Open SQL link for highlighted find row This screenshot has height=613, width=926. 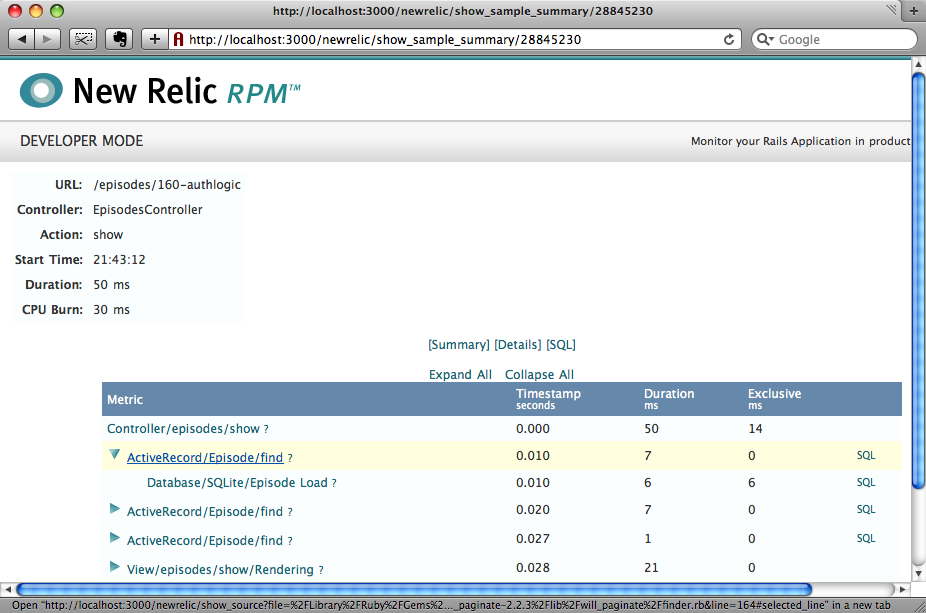click(x=866, y=455)
